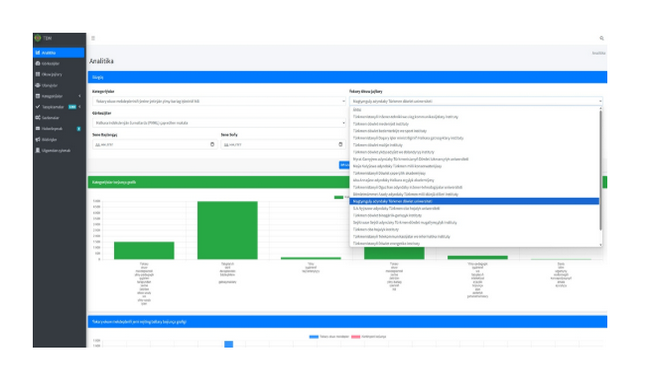This screenshot has width=650, height=388.
Task: Select Türkmen döwlet maliýe instituty option
Action: (x=378, y=145)
